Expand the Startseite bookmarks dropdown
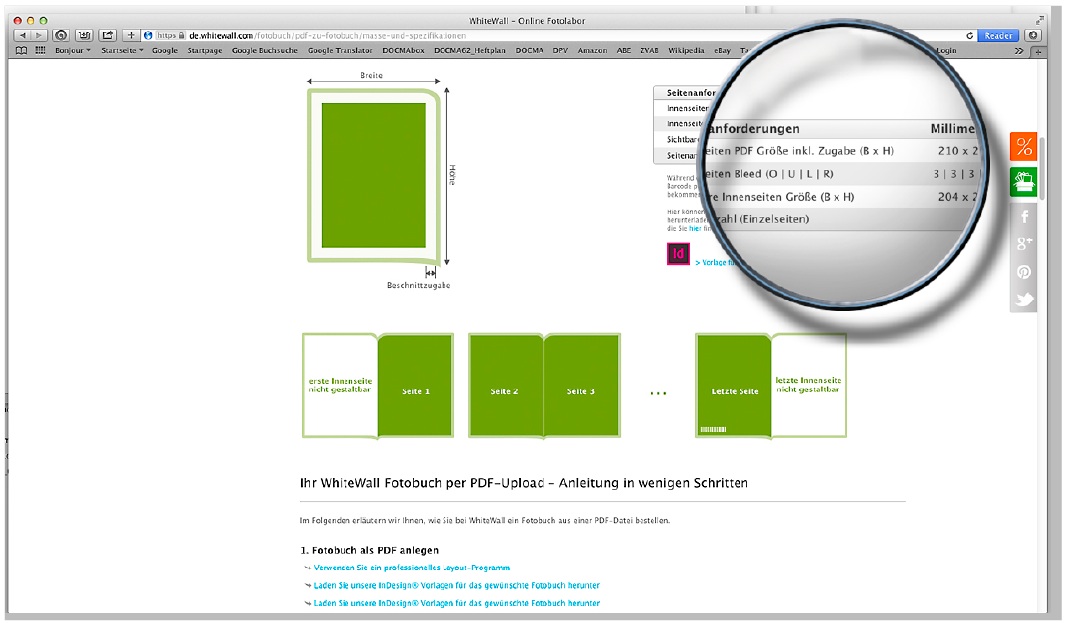 pos(122,50)
